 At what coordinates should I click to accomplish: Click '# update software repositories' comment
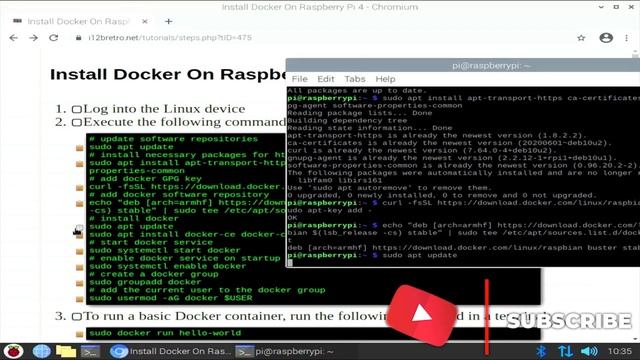pos(173,139)
